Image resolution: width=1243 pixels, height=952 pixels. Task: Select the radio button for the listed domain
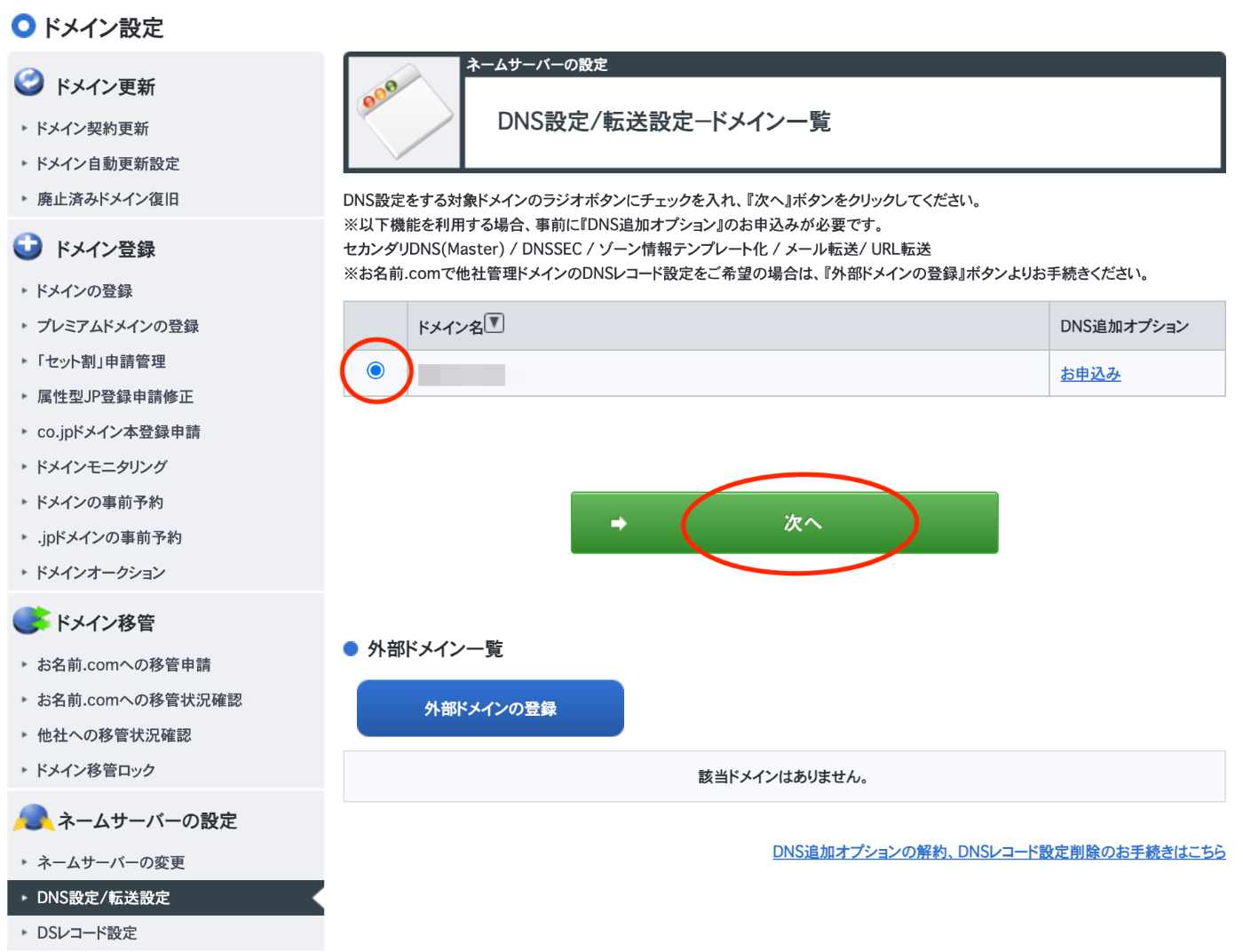tap(376, 372)
